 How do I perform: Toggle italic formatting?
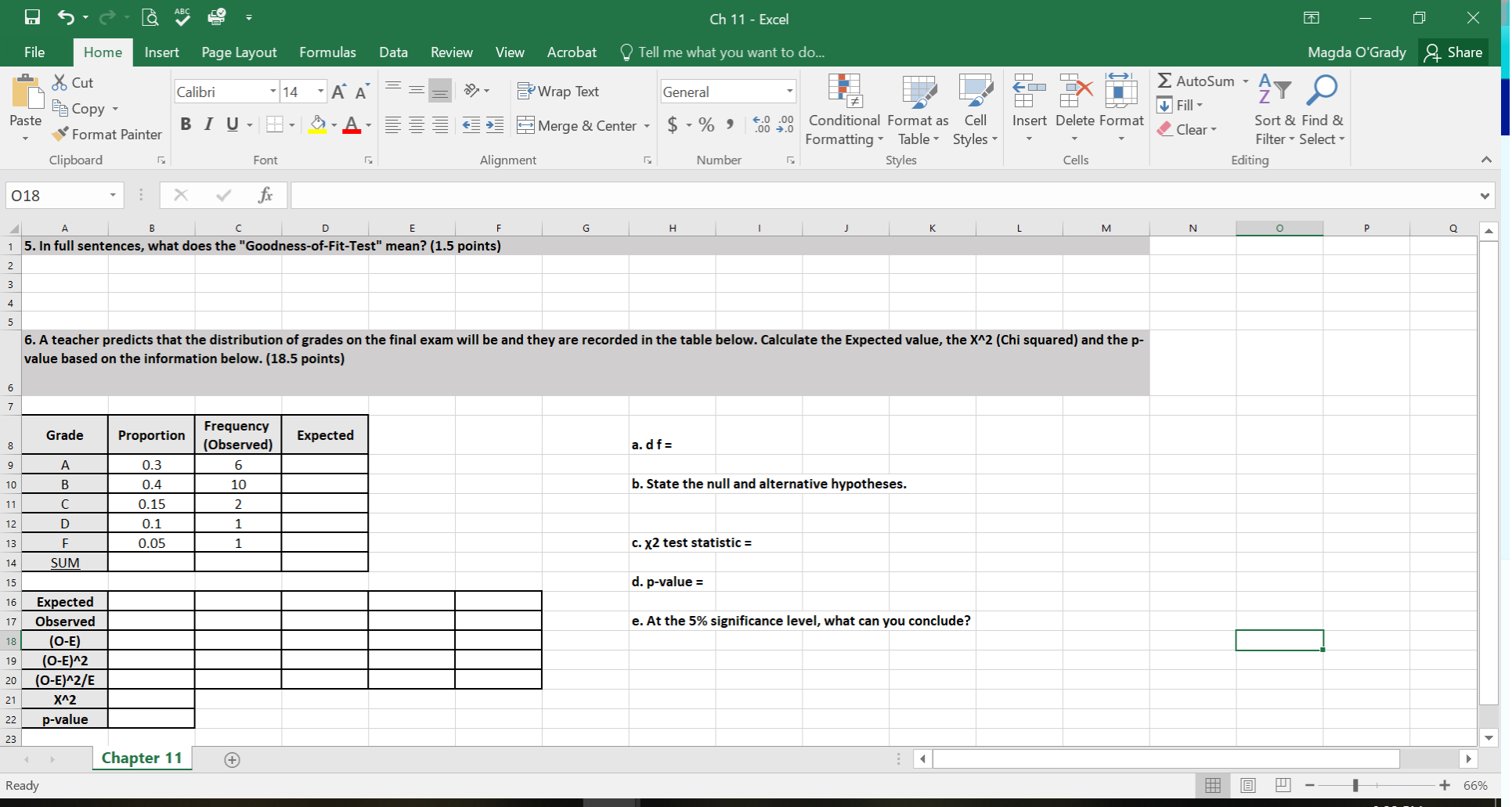click(208, 124)
